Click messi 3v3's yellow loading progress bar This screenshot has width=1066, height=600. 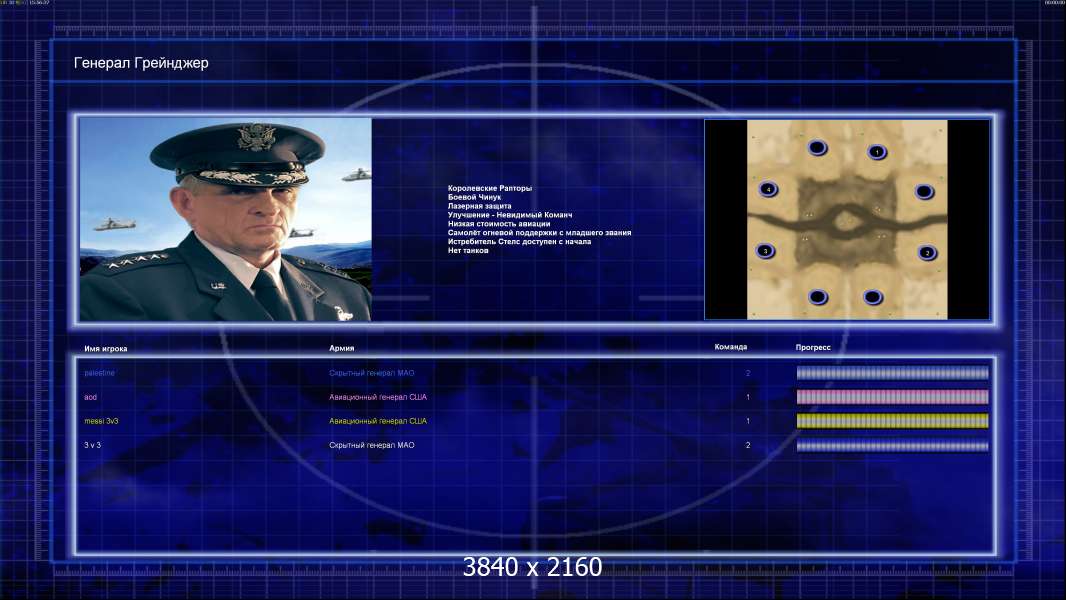893,421
